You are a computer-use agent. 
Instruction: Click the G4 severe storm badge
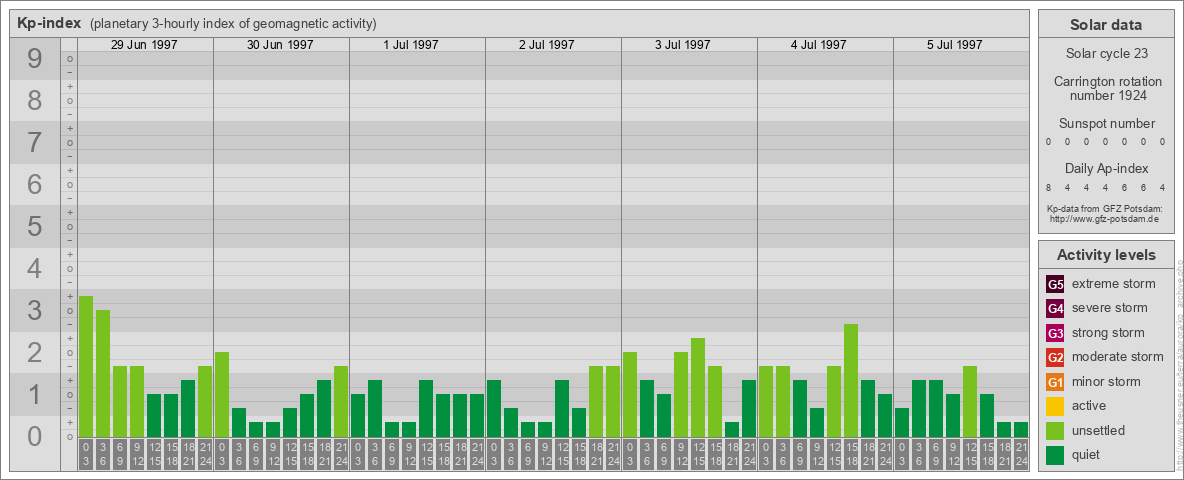(x=1055, y=308)
